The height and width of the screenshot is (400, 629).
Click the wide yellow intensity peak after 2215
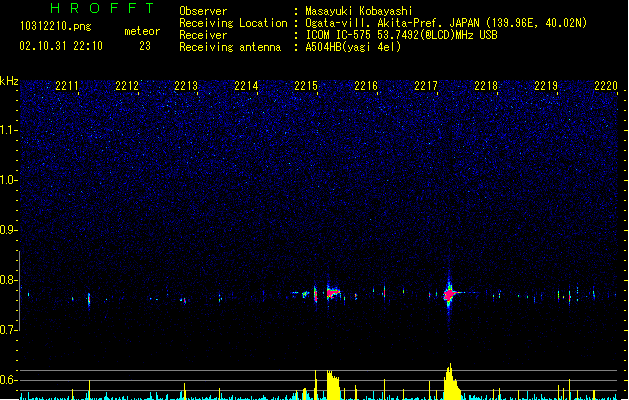pos(333,385)
